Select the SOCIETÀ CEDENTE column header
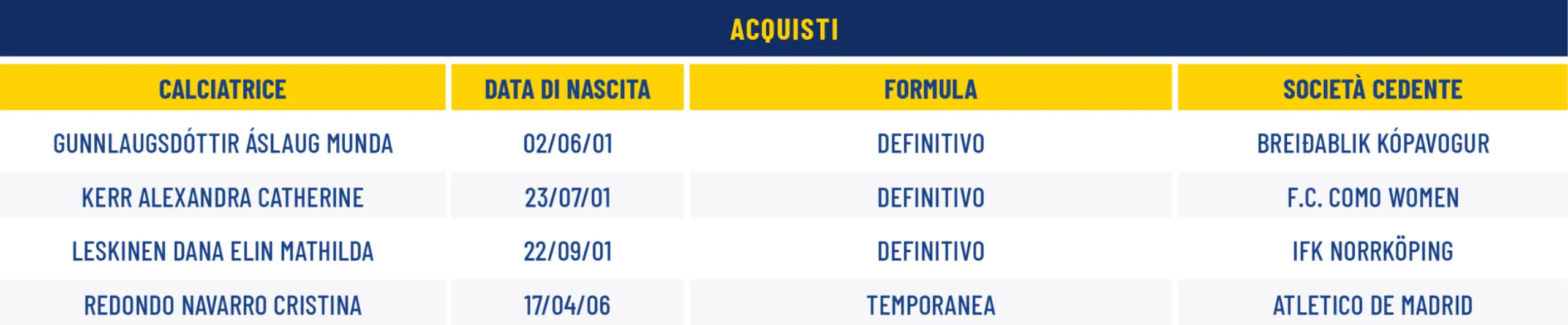 (1372, 89)
